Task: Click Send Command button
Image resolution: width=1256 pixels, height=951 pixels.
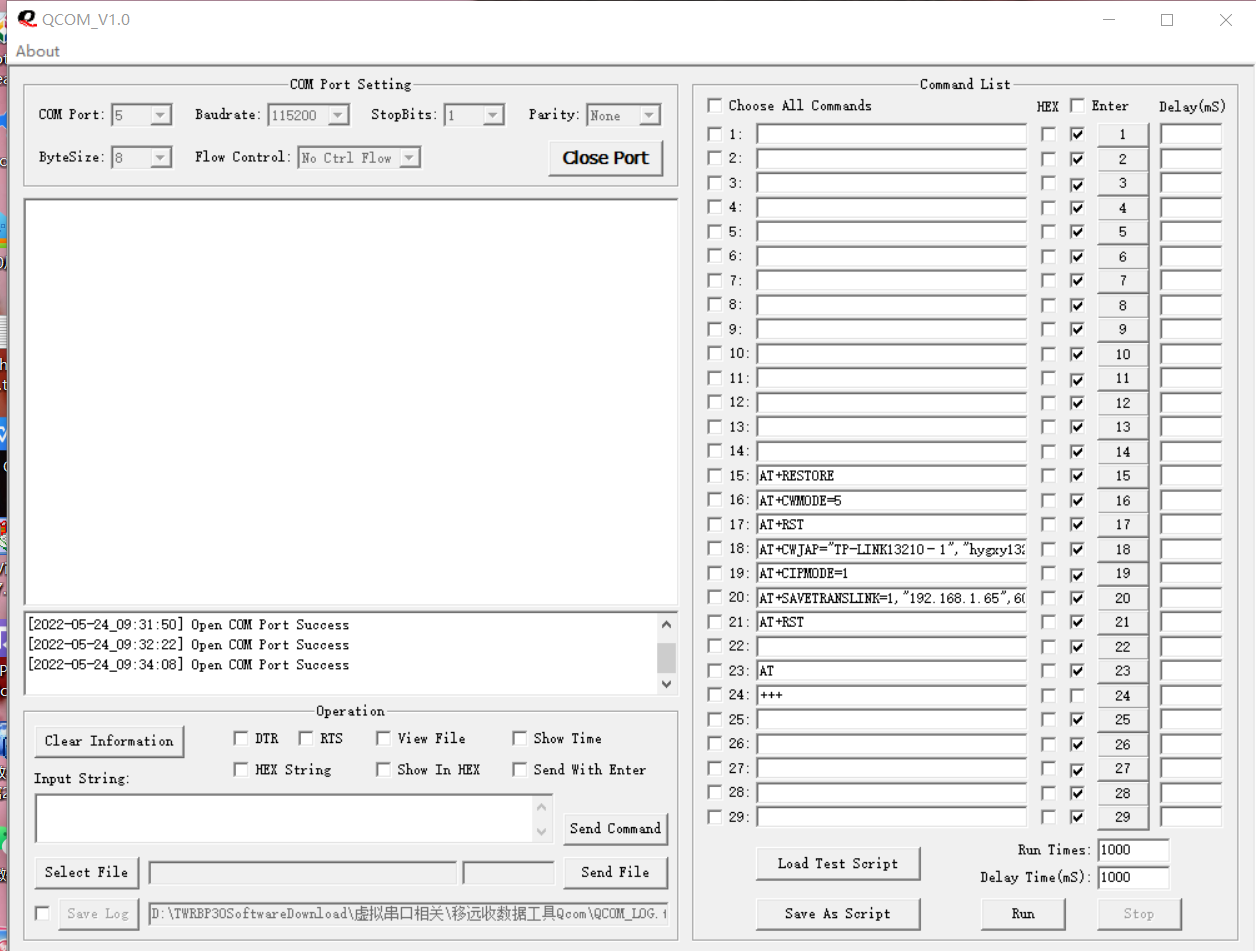Action: pyautogui.click(x=615, y=828)
